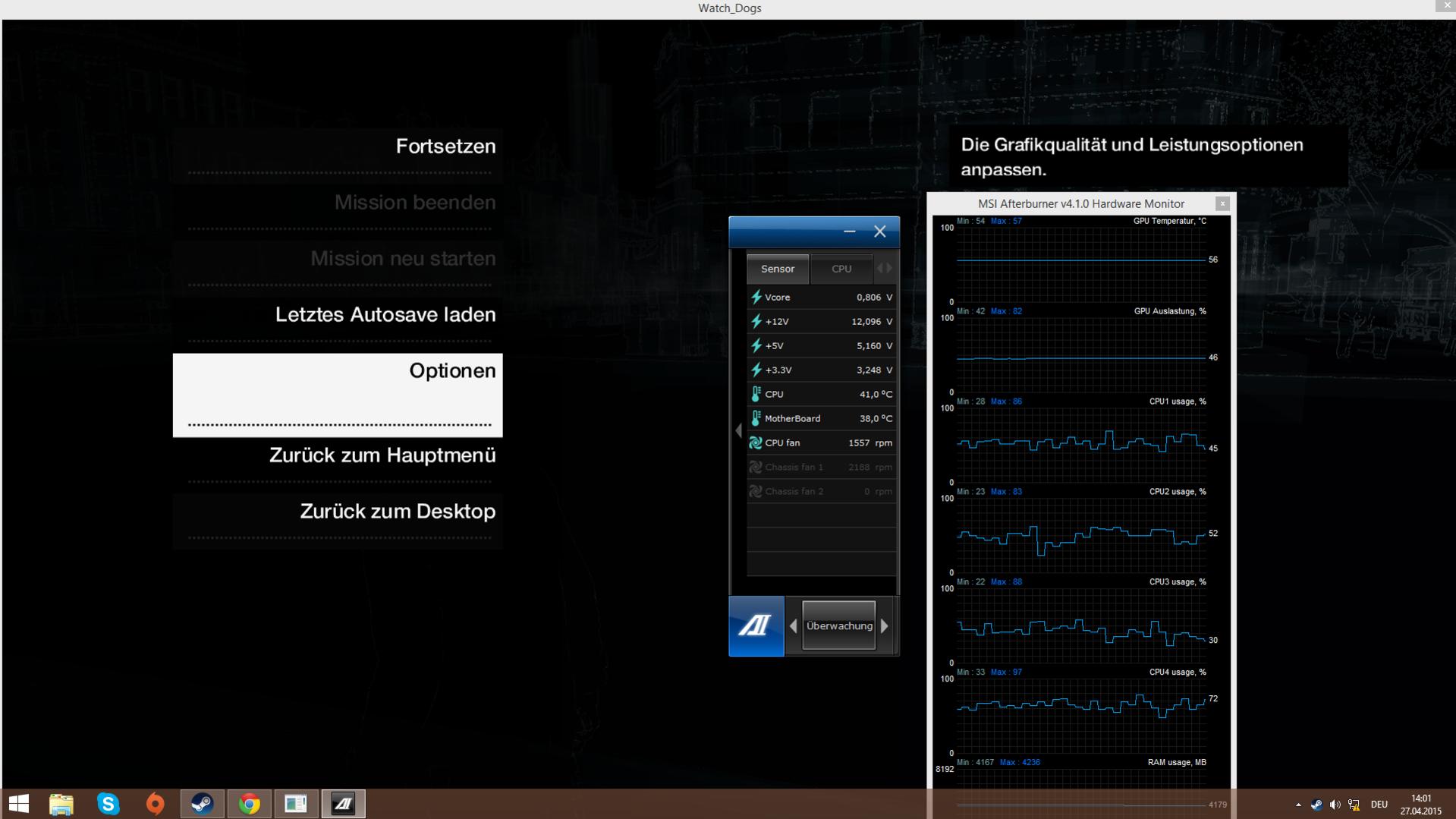Click the Steam tray icon
1456x819 pixels.
pos(1316,805)
